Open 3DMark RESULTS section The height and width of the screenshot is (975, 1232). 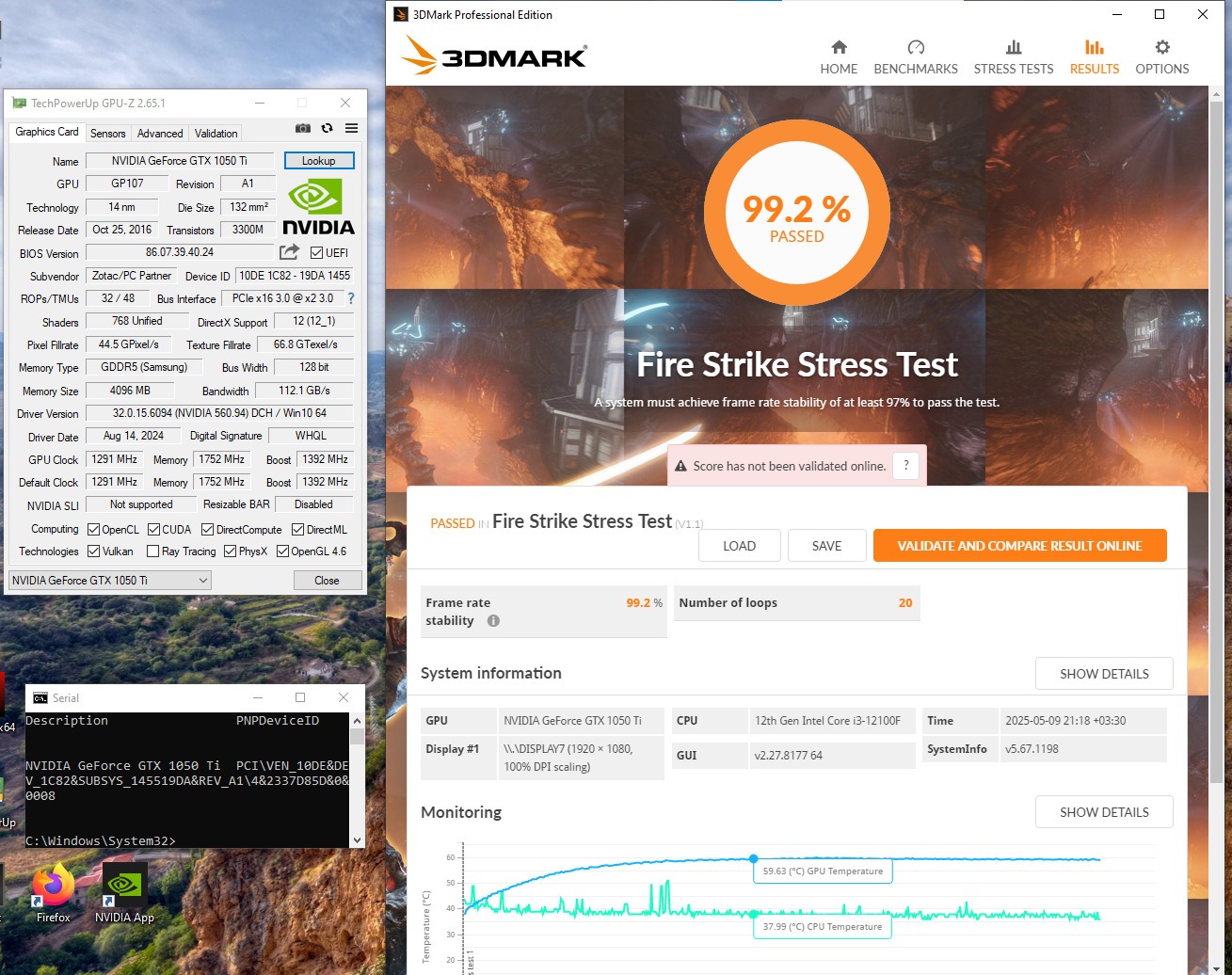[1094, 57]
